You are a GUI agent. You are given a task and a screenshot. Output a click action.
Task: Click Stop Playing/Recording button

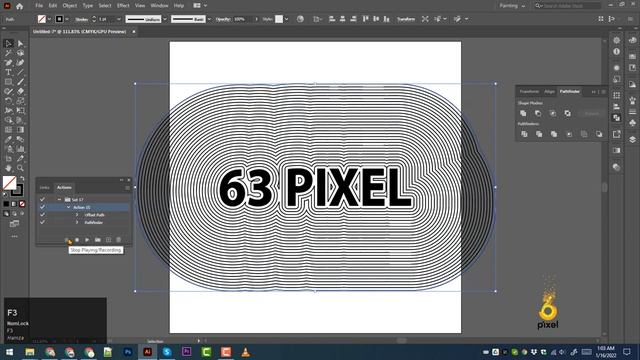coord(67,240)
